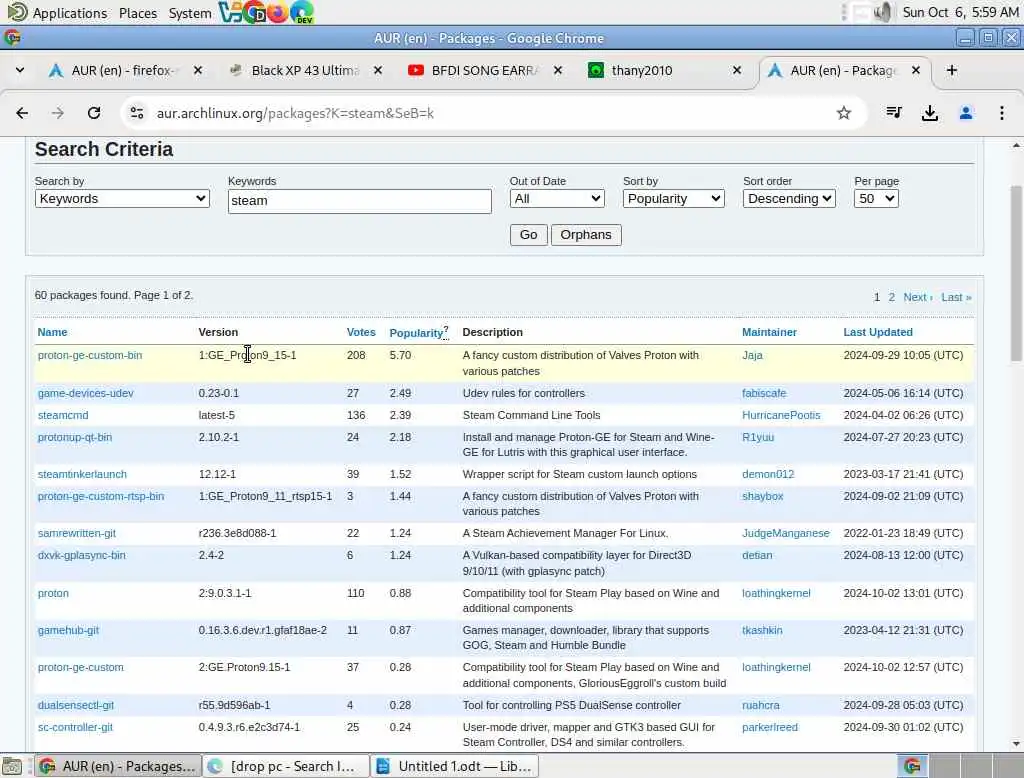Viewport: 1024px width, 778px height.
Task: Open the tab search chevron dropdown
Action: (x=20, y=71)
